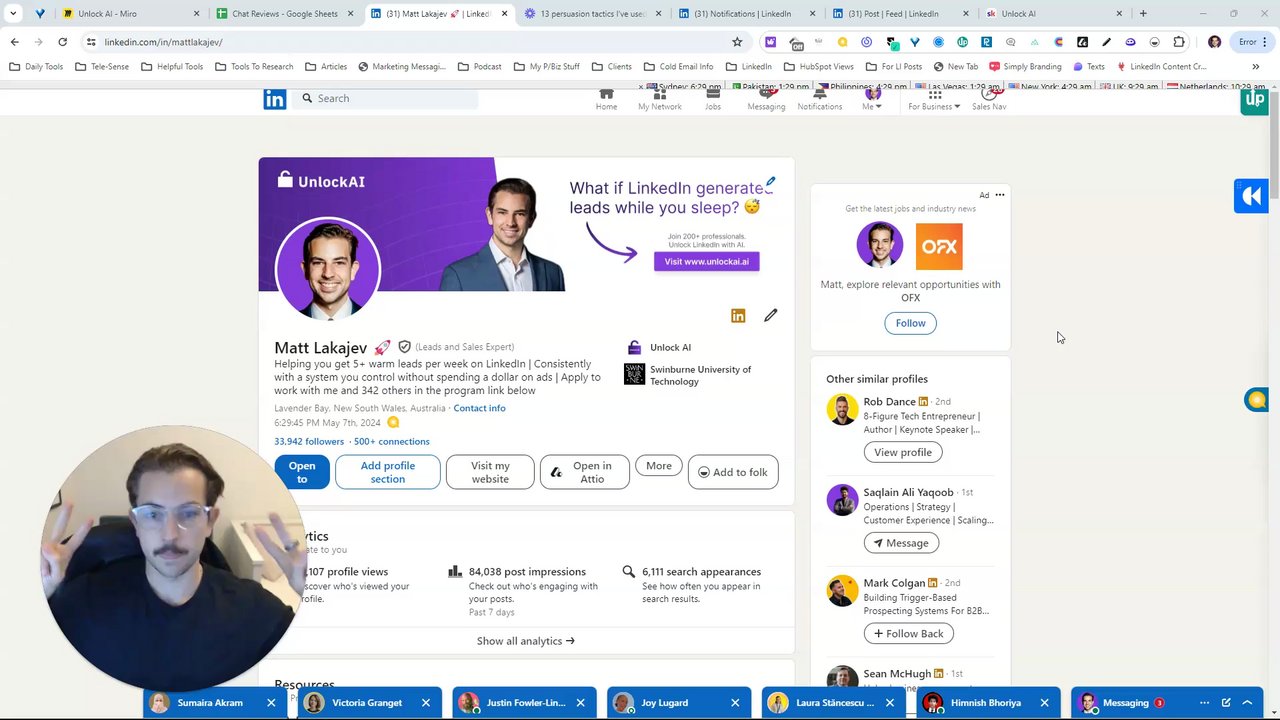View site information icon in address bar
This screenshot has width=1280, height=720.
pos(90,42)
